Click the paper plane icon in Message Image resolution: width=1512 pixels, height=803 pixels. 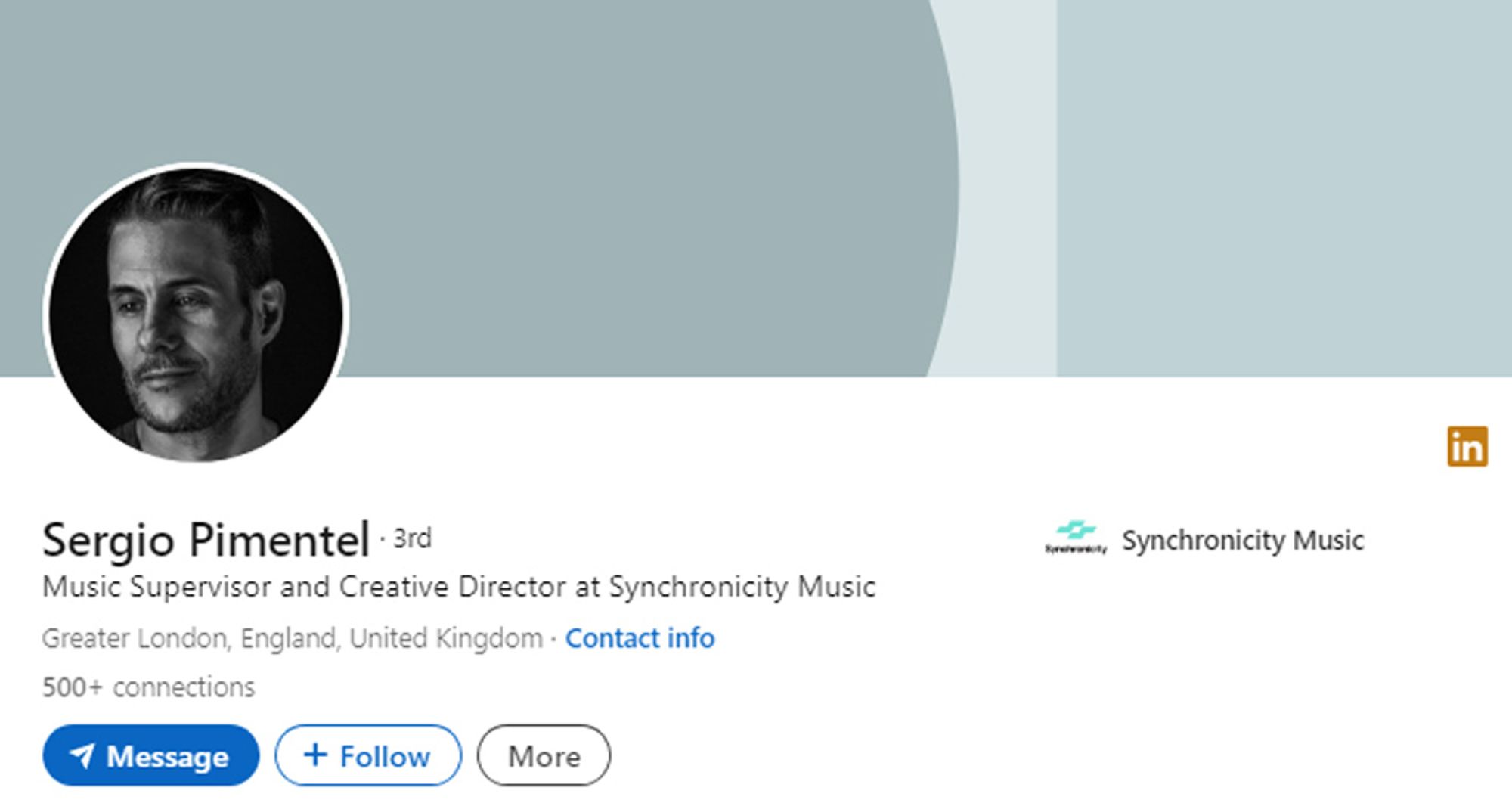click(x=82, y=755)
